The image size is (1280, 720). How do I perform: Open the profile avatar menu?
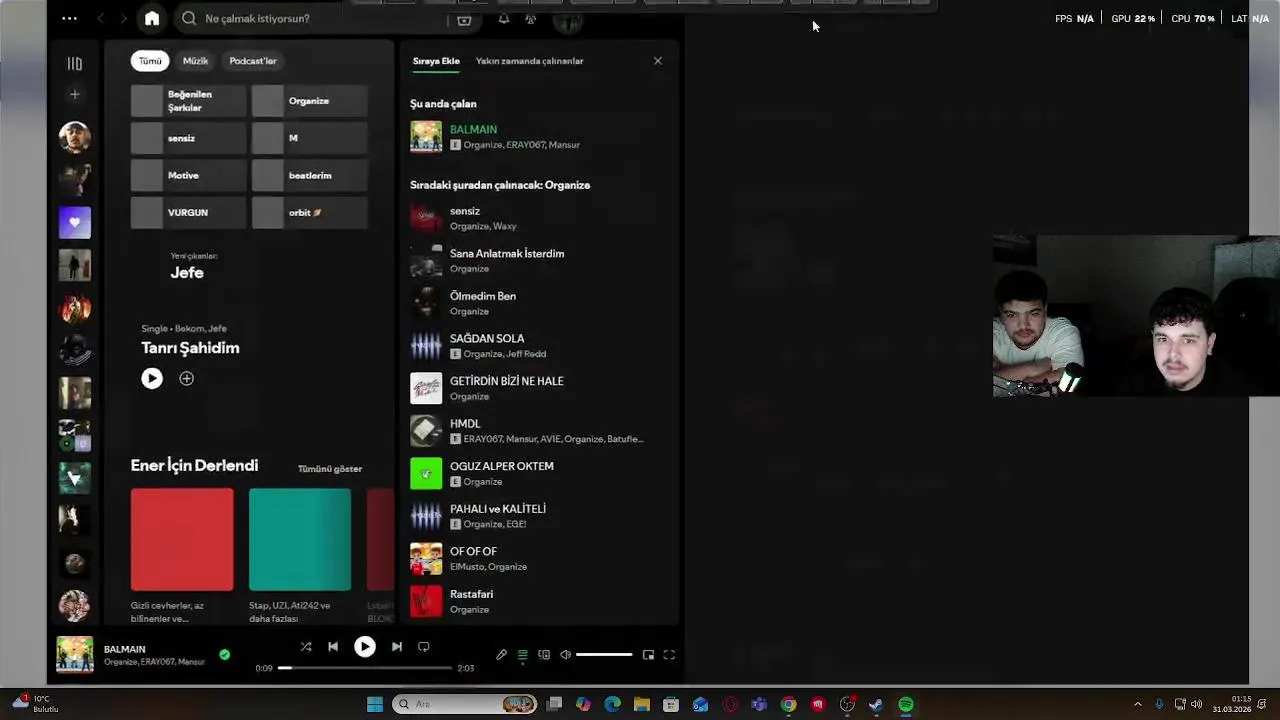coord(568,19)
